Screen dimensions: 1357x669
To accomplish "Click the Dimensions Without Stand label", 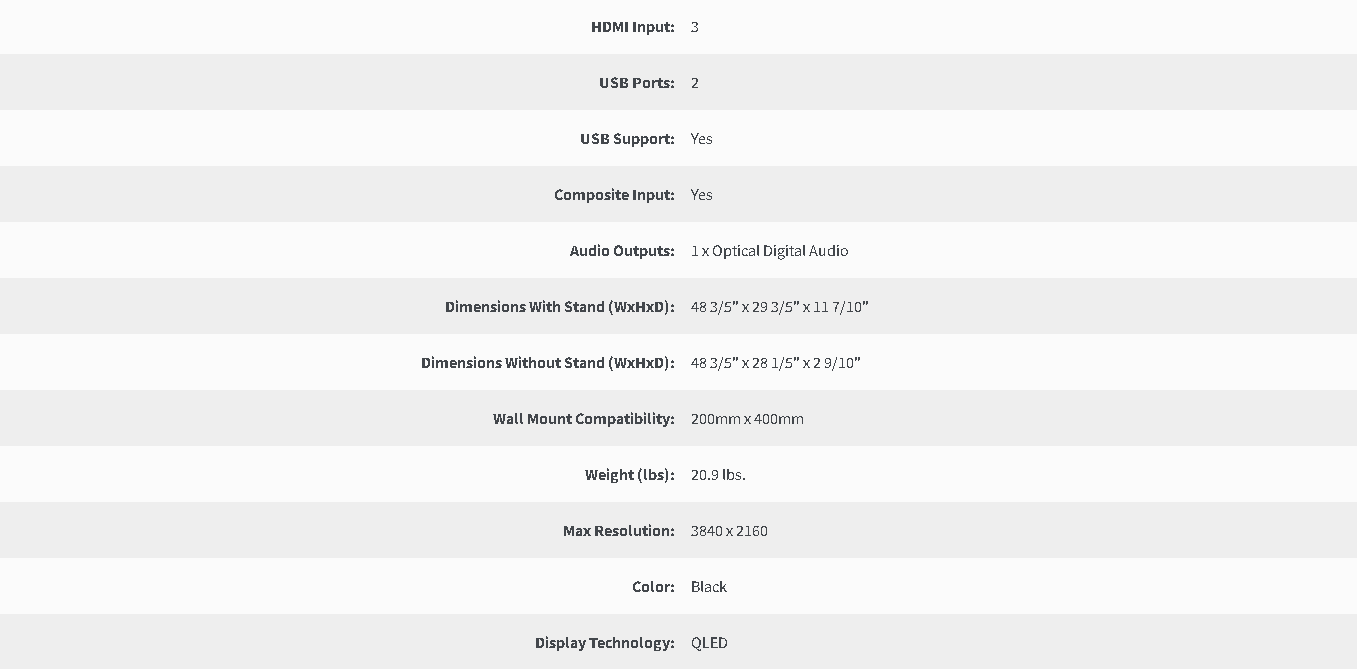I will pos(548,363).
